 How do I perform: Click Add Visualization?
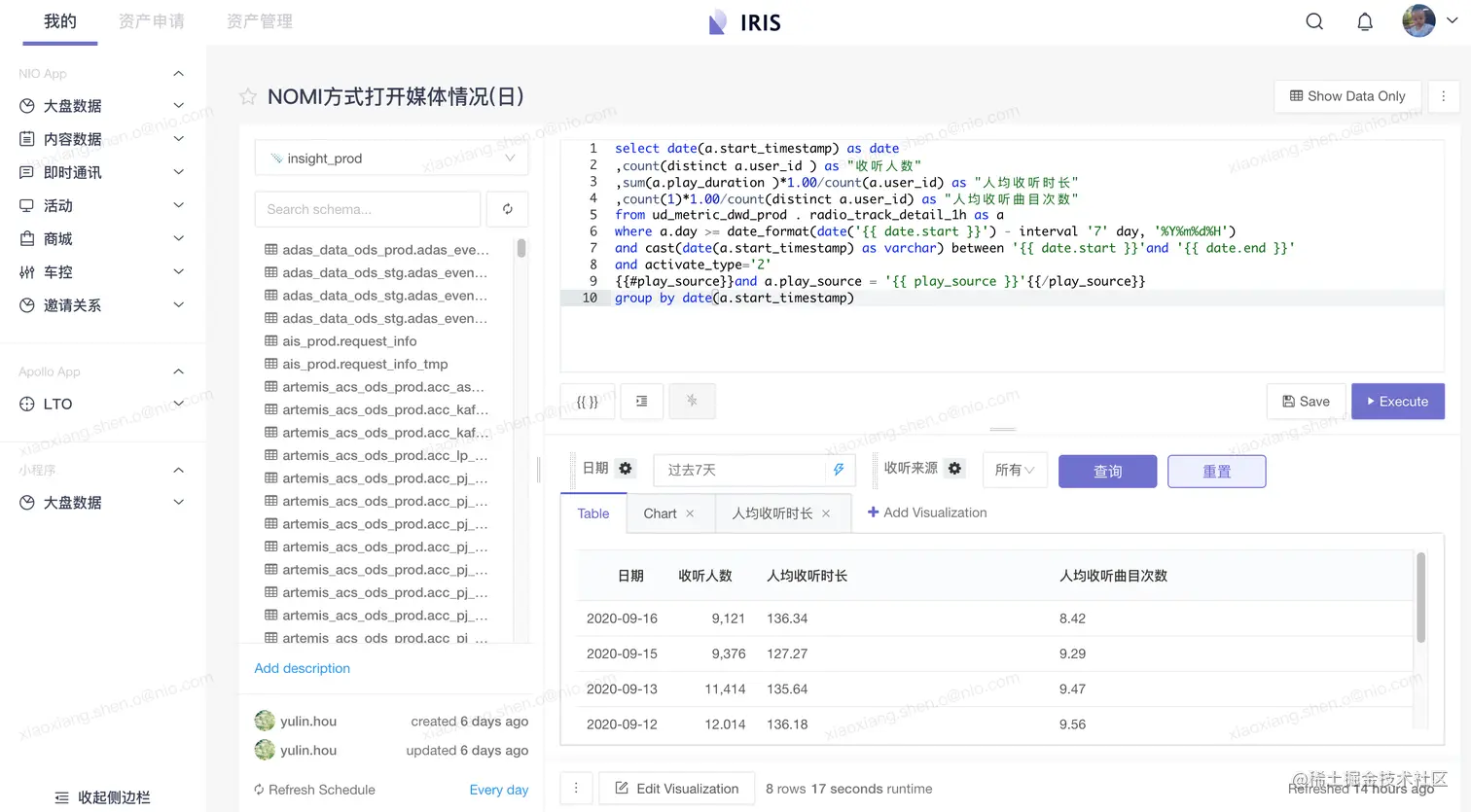927,512
